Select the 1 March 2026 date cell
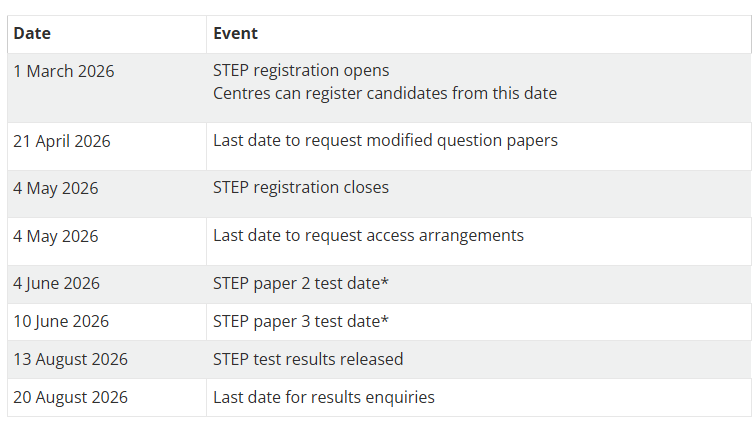The width and height of the screenshot is (756, 425). tap(64, 71)
